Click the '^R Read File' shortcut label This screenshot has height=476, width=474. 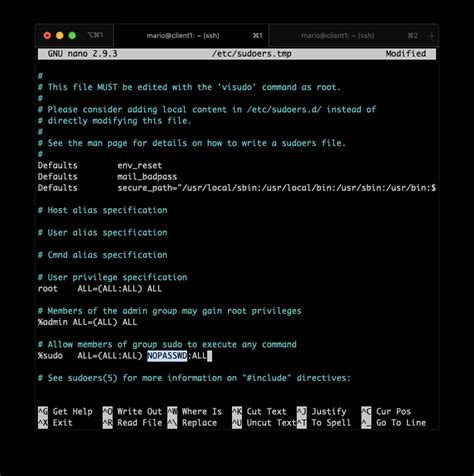click(x=132, y=423)
